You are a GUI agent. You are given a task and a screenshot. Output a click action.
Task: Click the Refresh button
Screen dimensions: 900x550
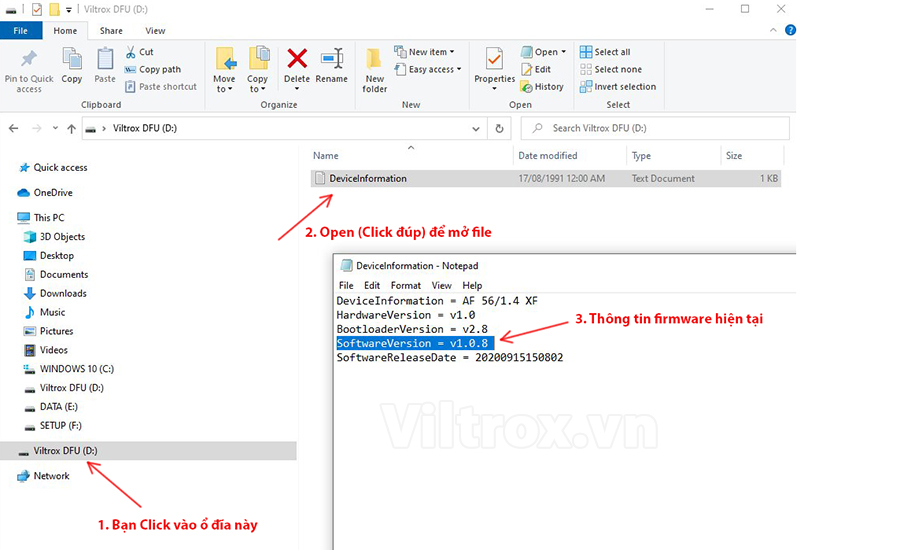pos(499,129)
